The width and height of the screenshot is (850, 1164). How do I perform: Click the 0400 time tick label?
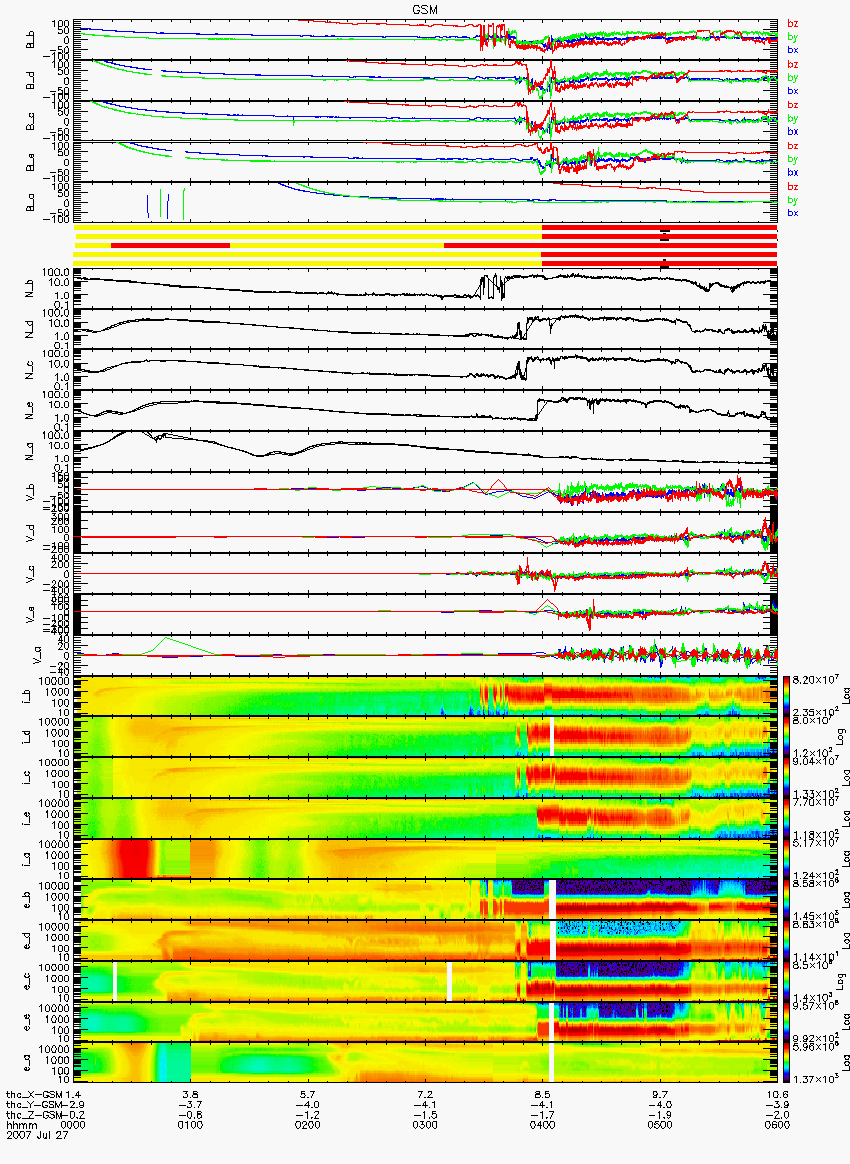(542, 1125)
